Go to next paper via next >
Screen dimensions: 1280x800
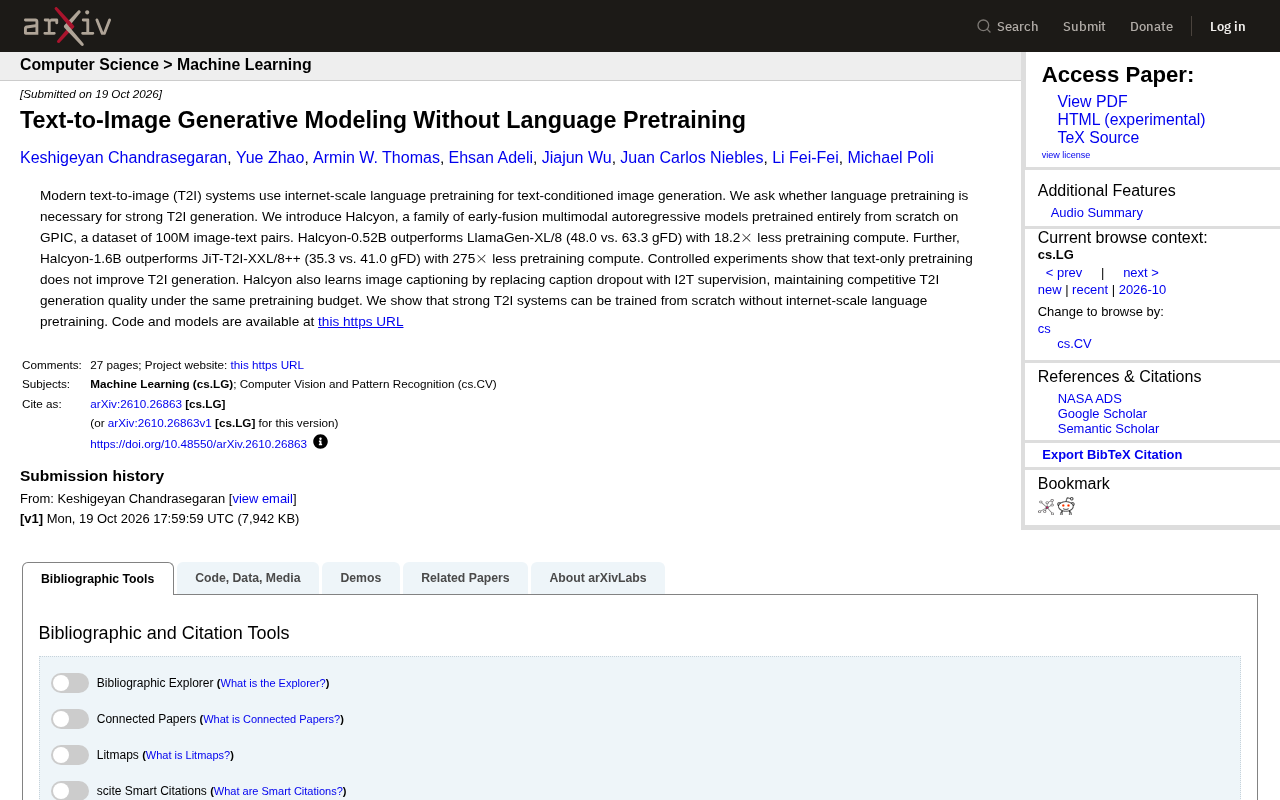point(1141,273)
